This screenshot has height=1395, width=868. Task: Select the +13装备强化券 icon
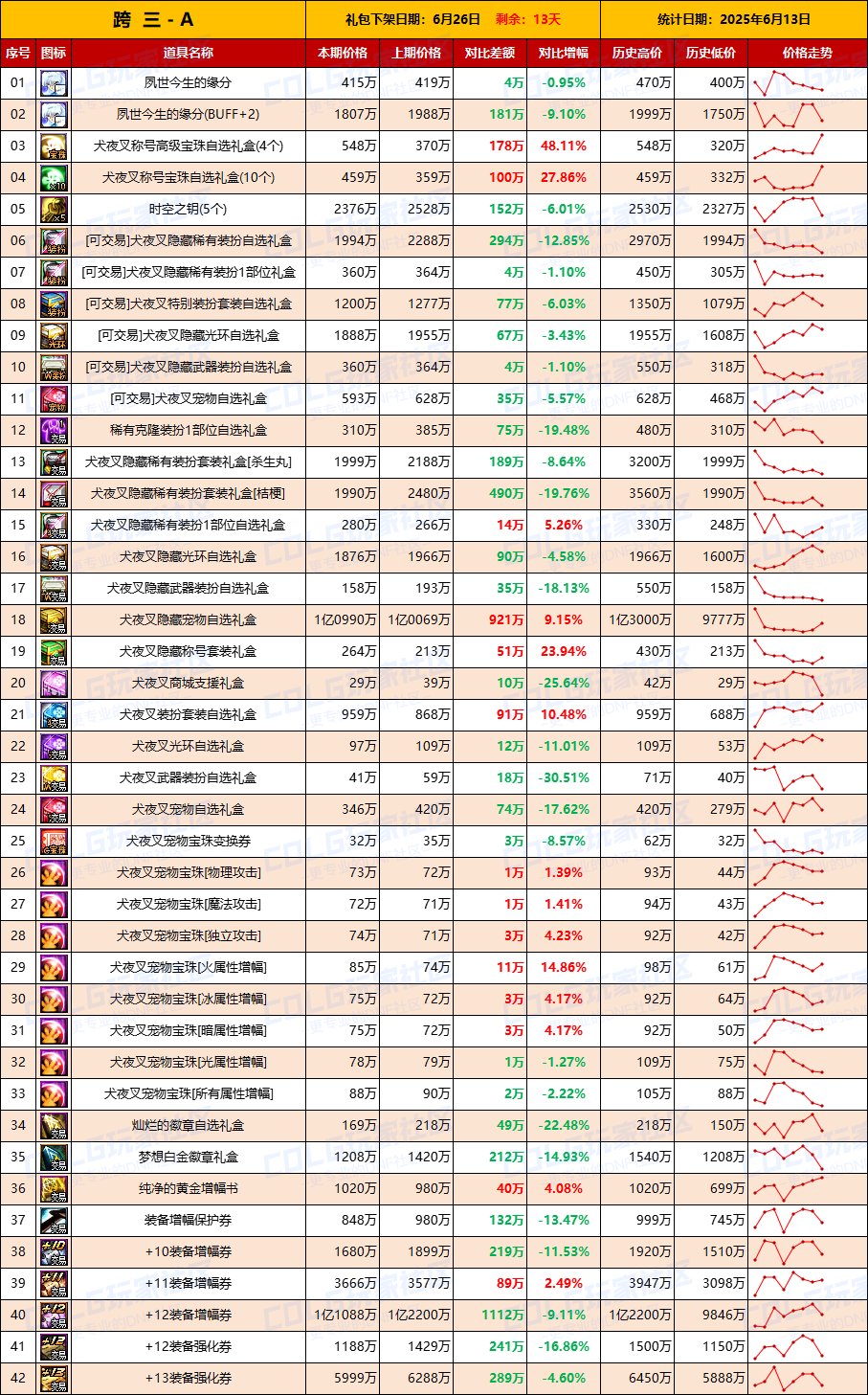tap(54, 1379)
